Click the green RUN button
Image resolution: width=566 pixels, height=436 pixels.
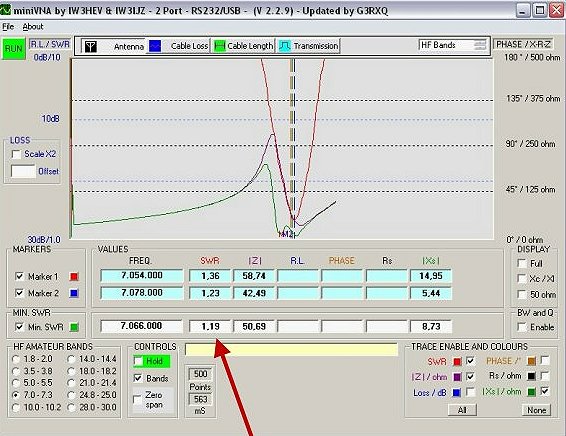pyautogui.click(x=14, y=48)
